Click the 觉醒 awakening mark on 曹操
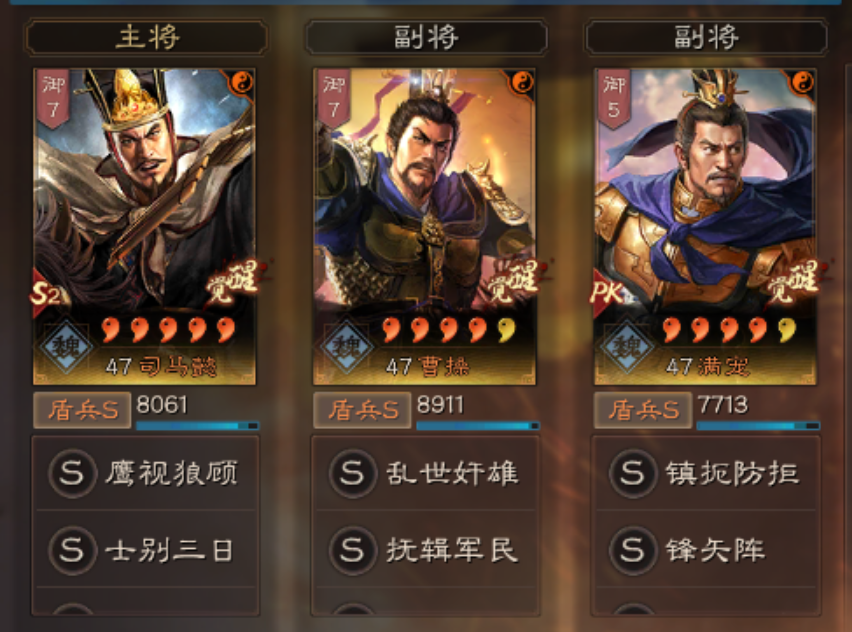 tap(513, 280)
